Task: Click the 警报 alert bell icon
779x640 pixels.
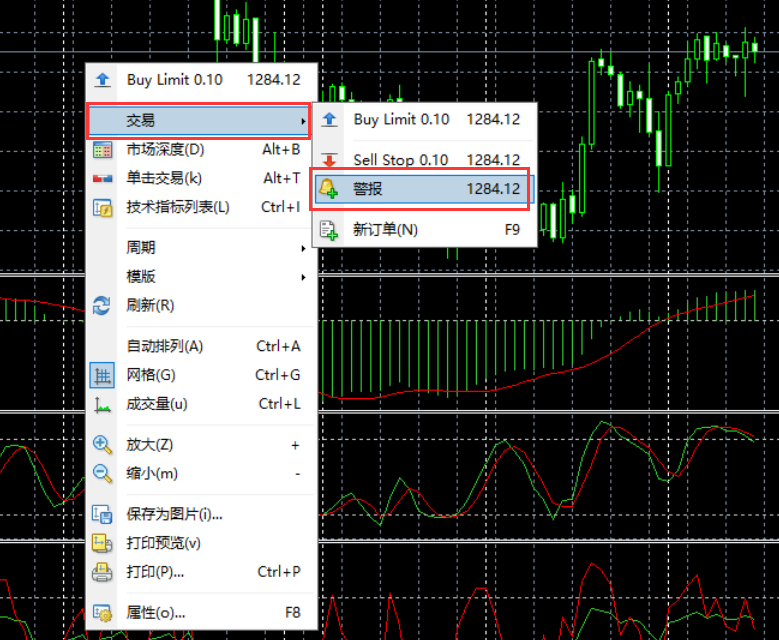Action: [328, 189]
